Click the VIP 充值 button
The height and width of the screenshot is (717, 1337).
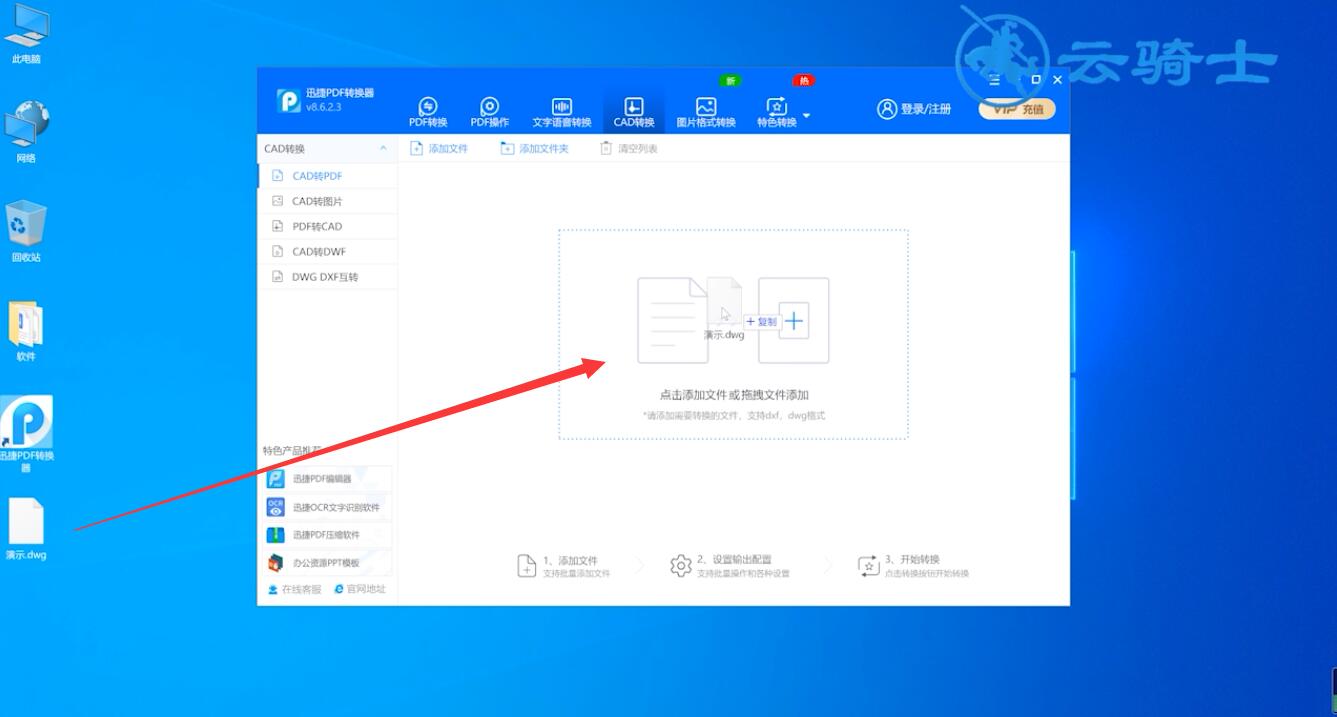[1017, 109]
